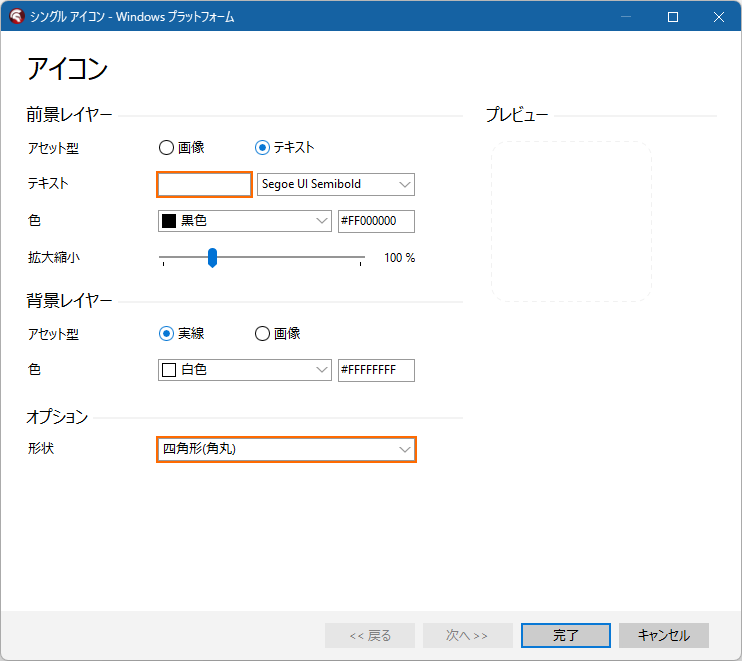Click the 前景レイヤー section heading
Image resolution: width=742 pixels, height=661 pixels.
click(69, 115)
